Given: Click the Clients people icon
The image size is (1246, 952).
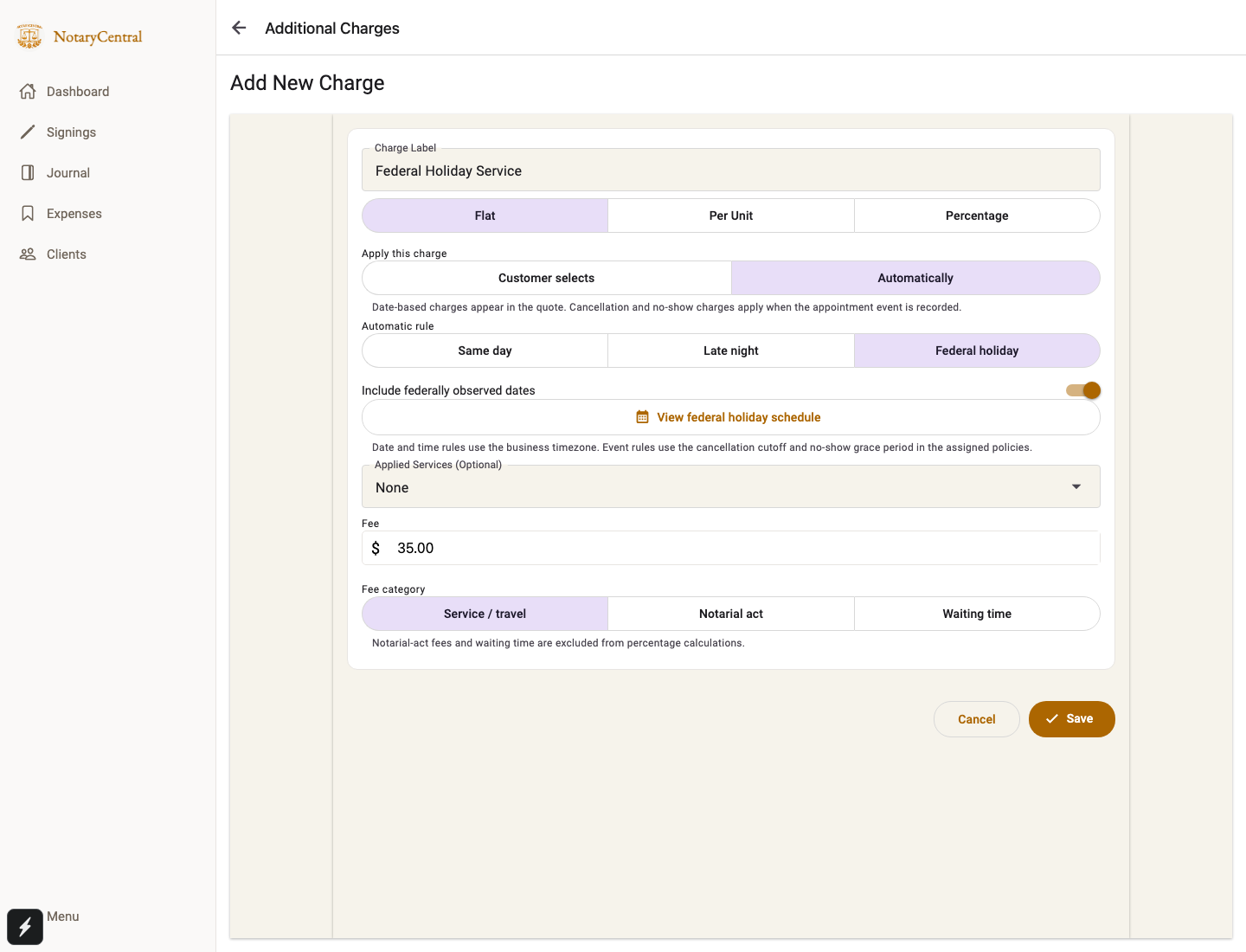Looking at the screenshot, I should coord(28,254).
